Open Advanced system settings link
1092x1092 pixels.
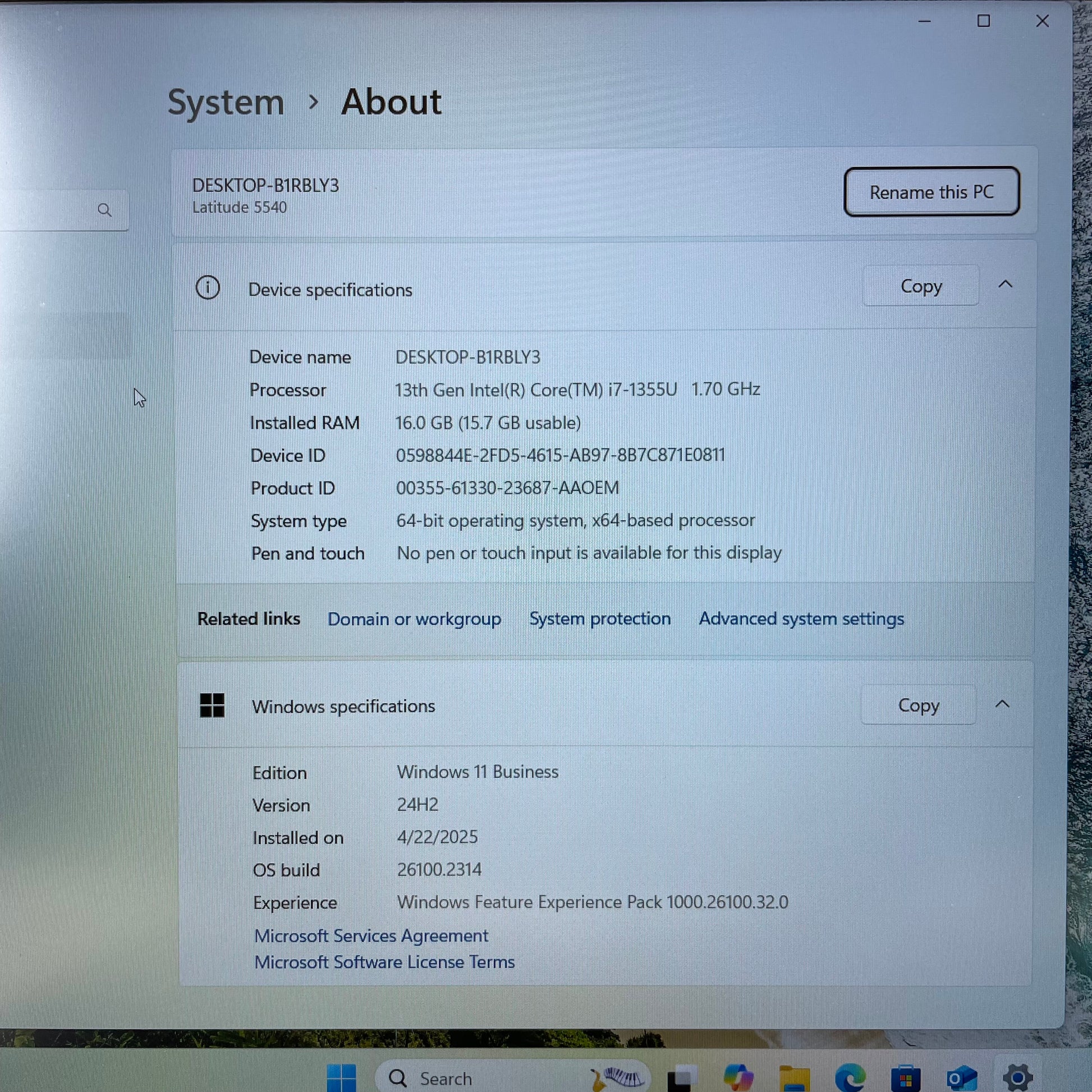[801, 619]
